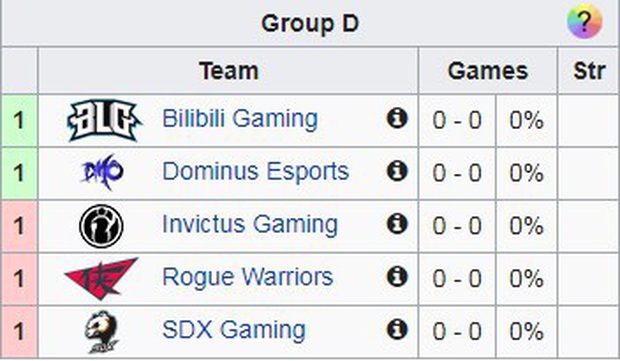The width and height of the screenshot is (620, 361).
Task: Click the red Rogue Warriors logo
Action: [102, 278]
